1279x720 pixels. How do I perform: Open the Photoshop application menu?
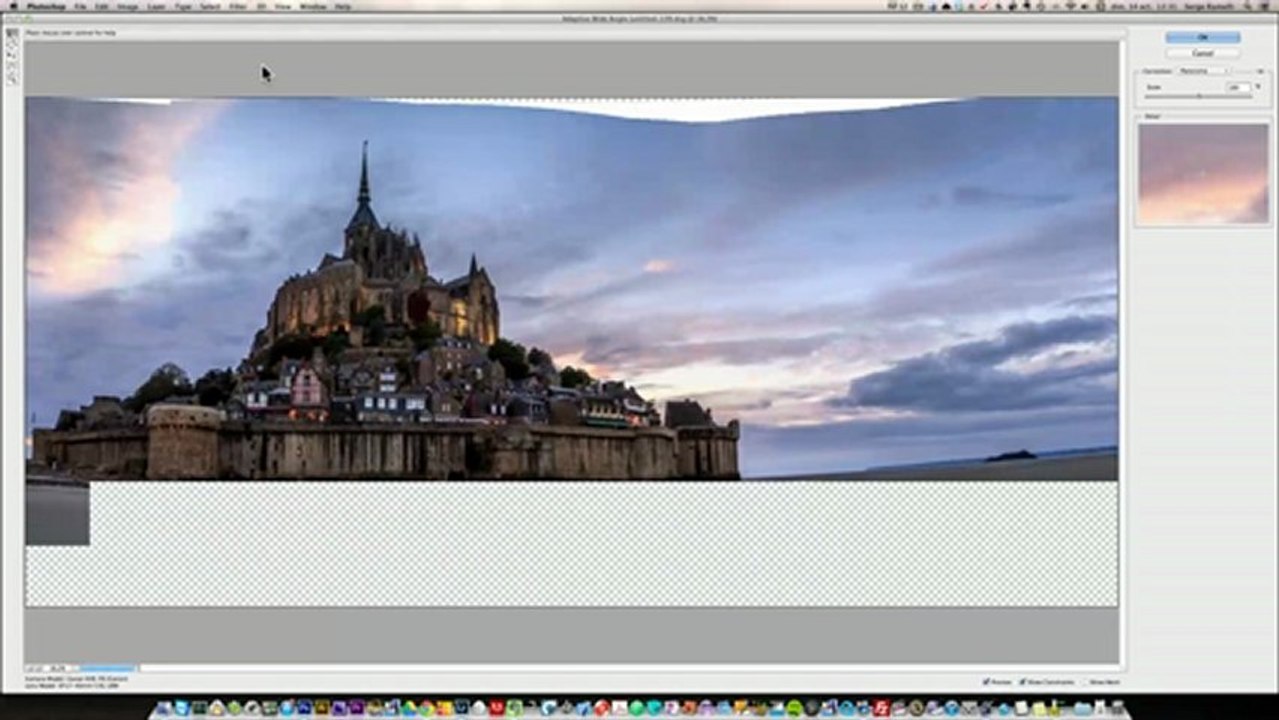[48, 6]
